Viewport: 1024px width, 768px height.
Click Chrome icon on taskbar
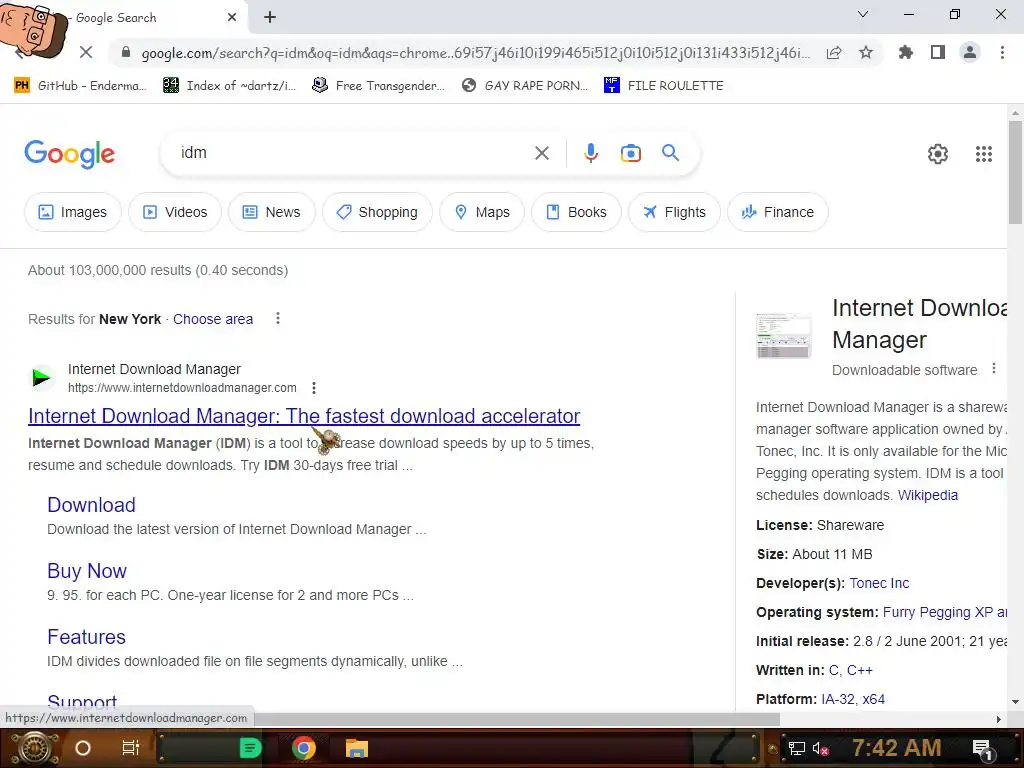303,748
